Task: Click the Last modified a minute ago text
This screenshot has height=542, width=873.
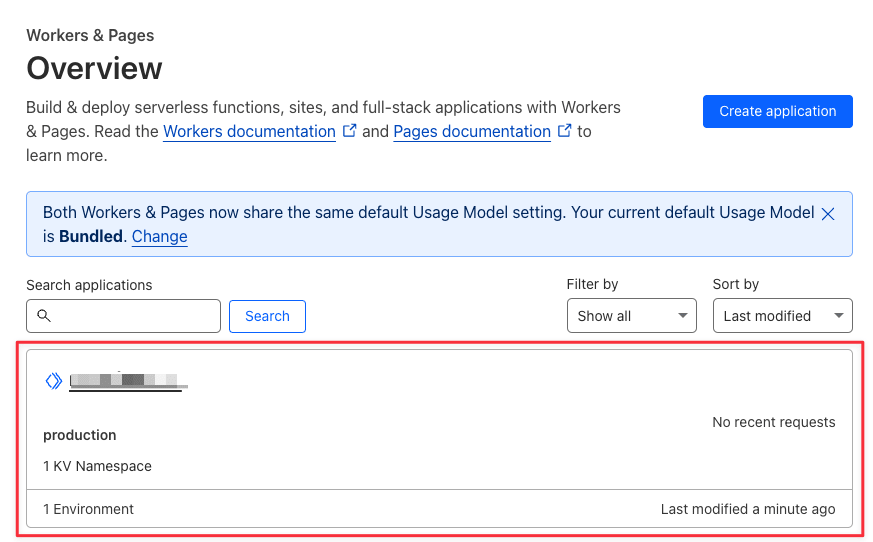Action: click(x=748, y=509)
